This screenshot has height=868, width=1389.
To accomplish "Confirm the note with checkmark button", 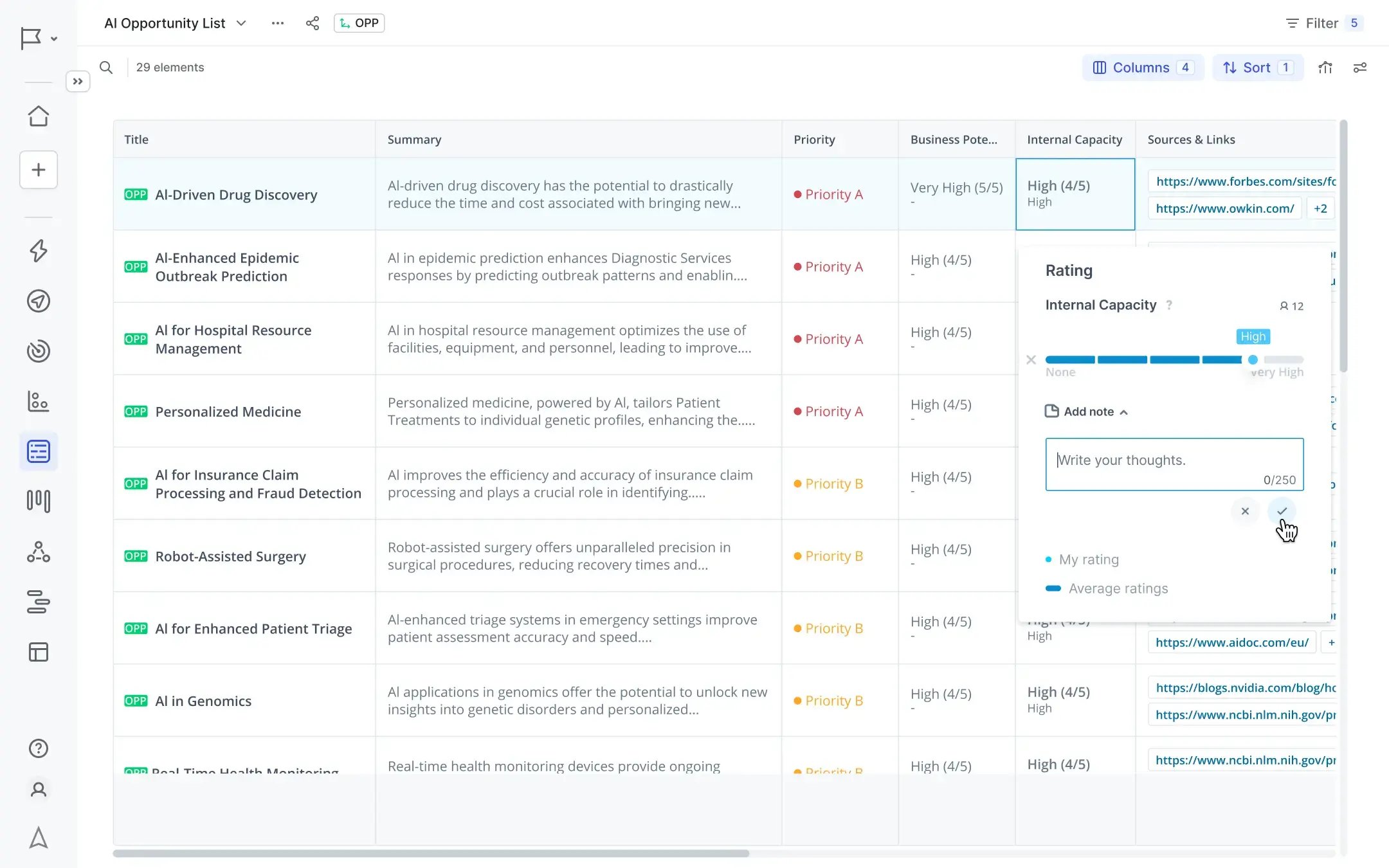I will (1282, 511).
